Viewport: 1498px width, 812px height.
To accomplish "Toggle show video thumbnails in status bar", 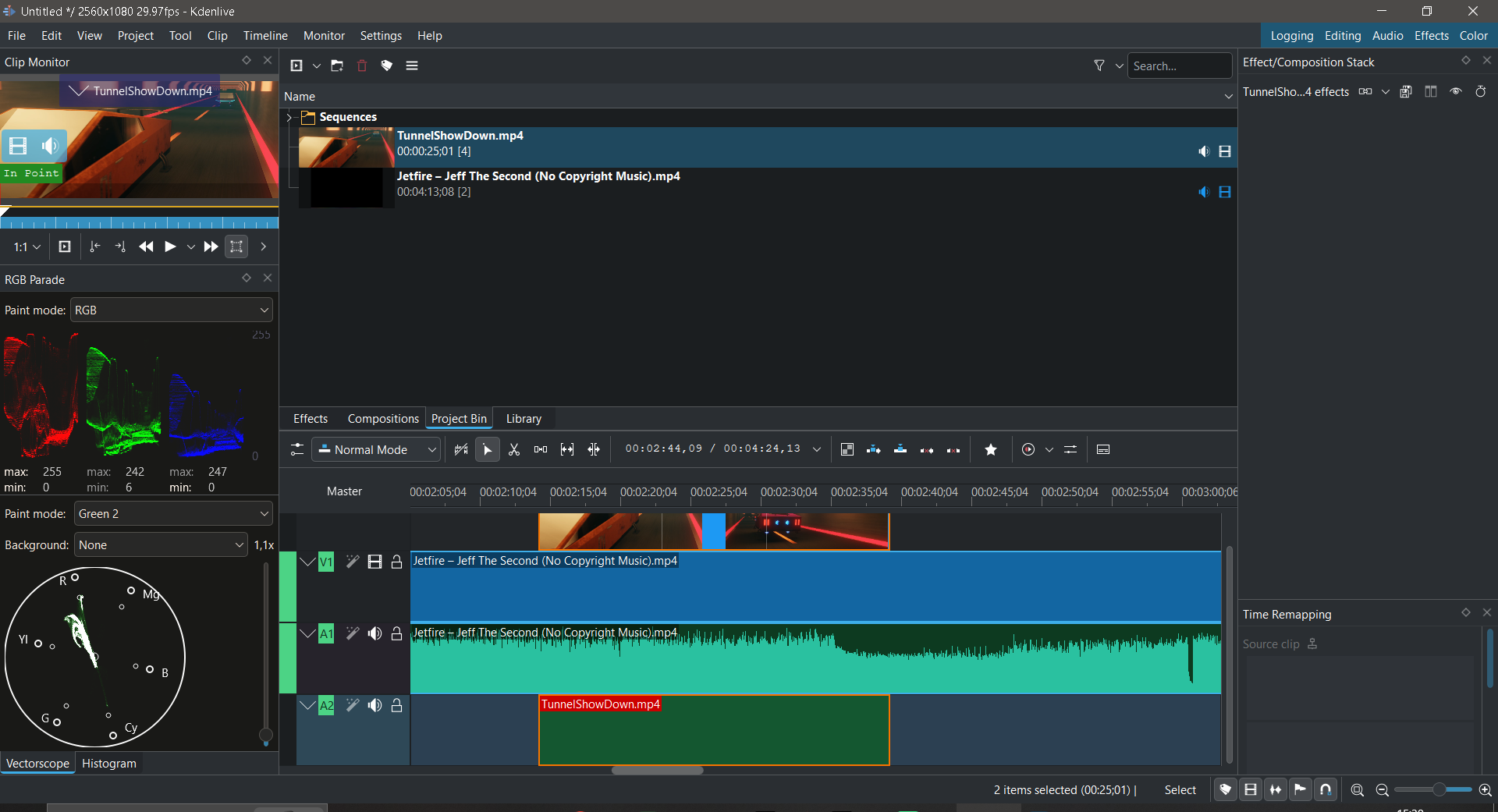I will click(1251, 790).
